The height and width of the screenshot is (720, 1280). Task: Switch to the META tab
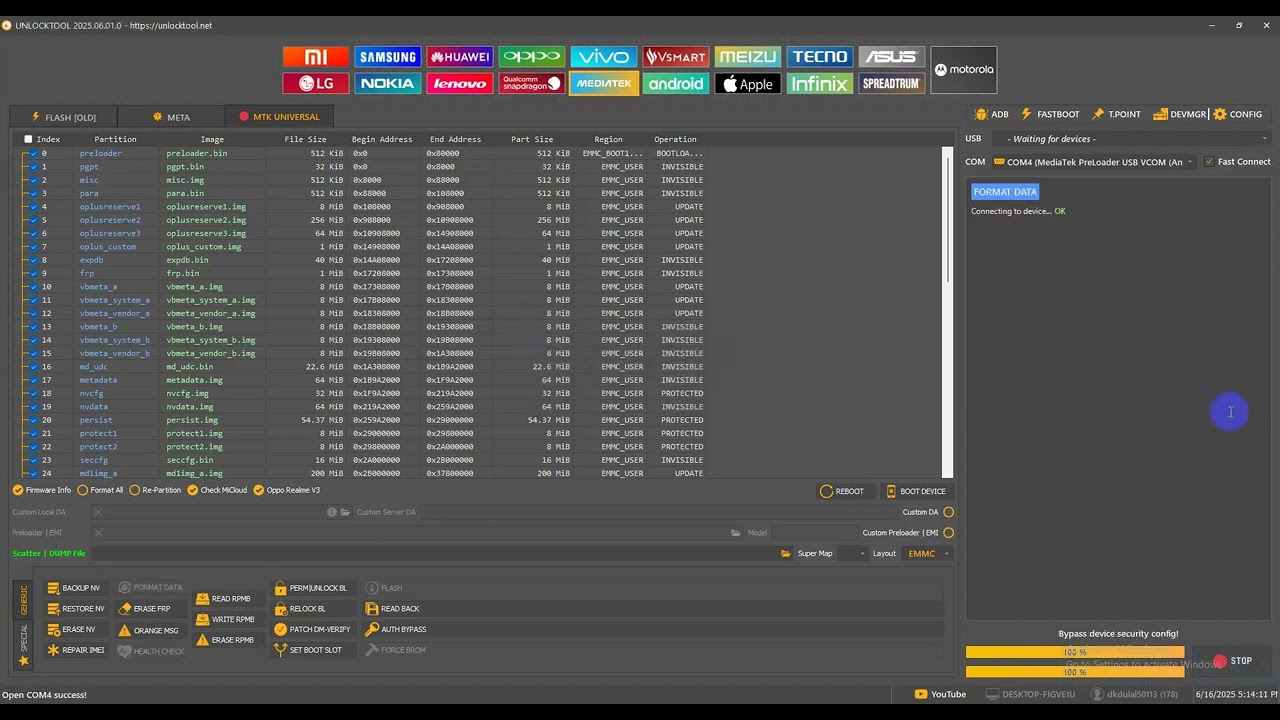pos(171,117)
